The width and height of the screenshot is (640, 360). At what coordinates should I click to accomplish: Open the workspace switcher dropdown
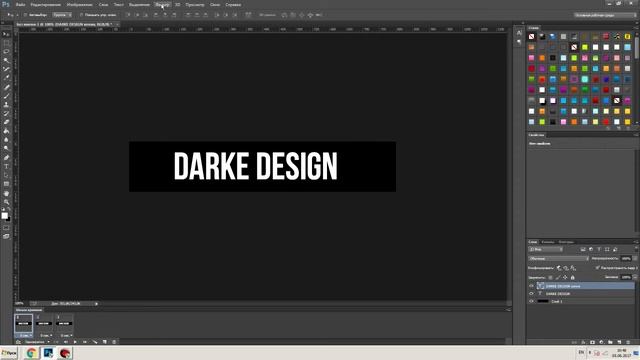pos(605,15)
